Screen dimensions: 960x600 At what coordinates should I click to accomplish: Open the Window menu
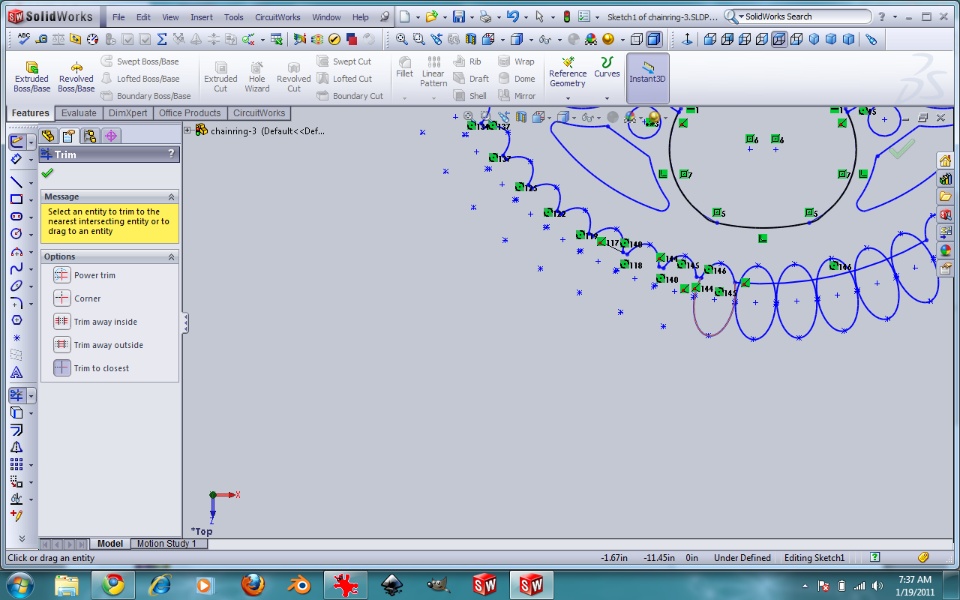click(x=326, y=17)
